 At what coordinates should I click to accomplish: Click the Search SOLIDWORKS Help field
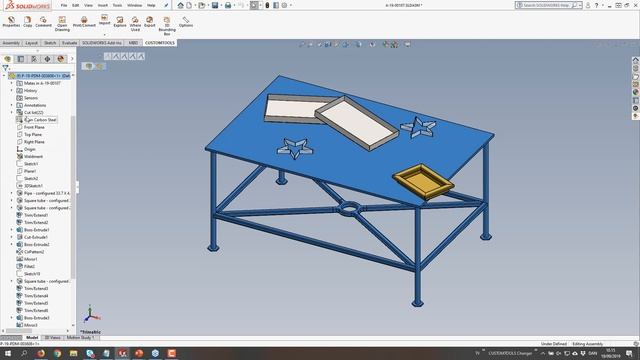[548, 5]
